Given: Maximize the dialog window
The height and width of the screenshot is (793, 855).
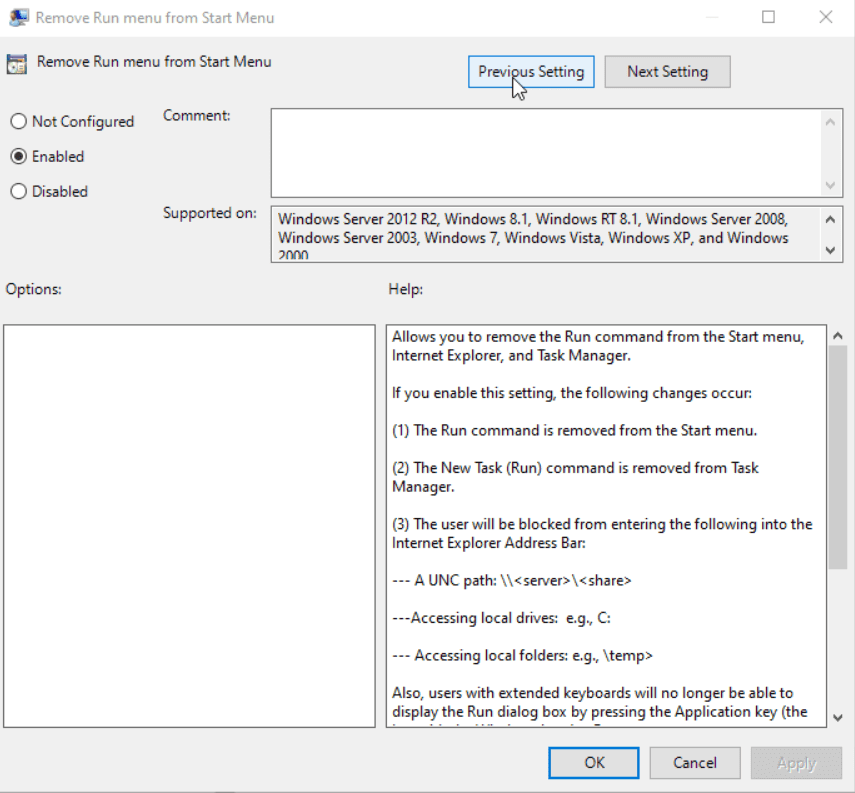Looking at the screenshot, I should point(768,17).
